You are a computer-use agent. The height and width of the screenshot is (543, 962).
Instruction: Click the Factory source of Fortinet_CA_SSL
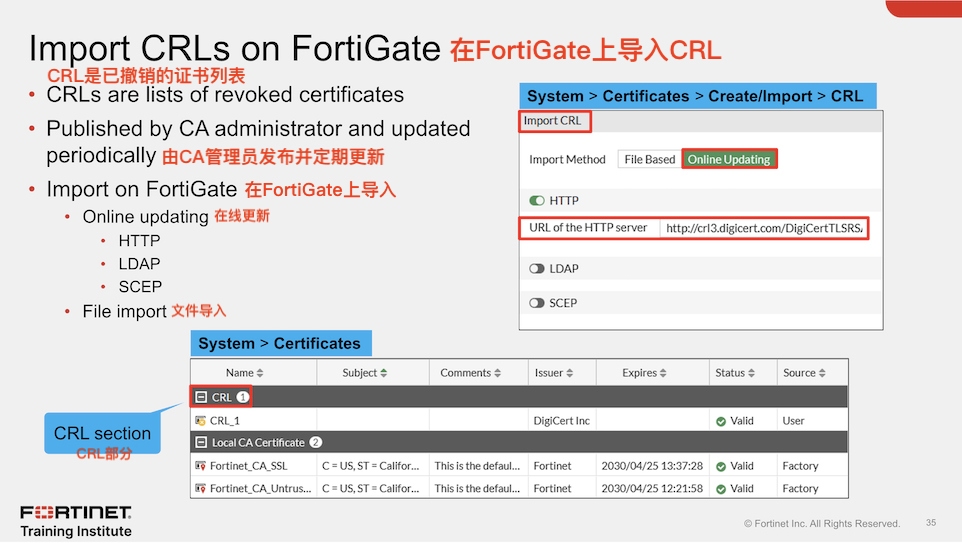[800, 466]
